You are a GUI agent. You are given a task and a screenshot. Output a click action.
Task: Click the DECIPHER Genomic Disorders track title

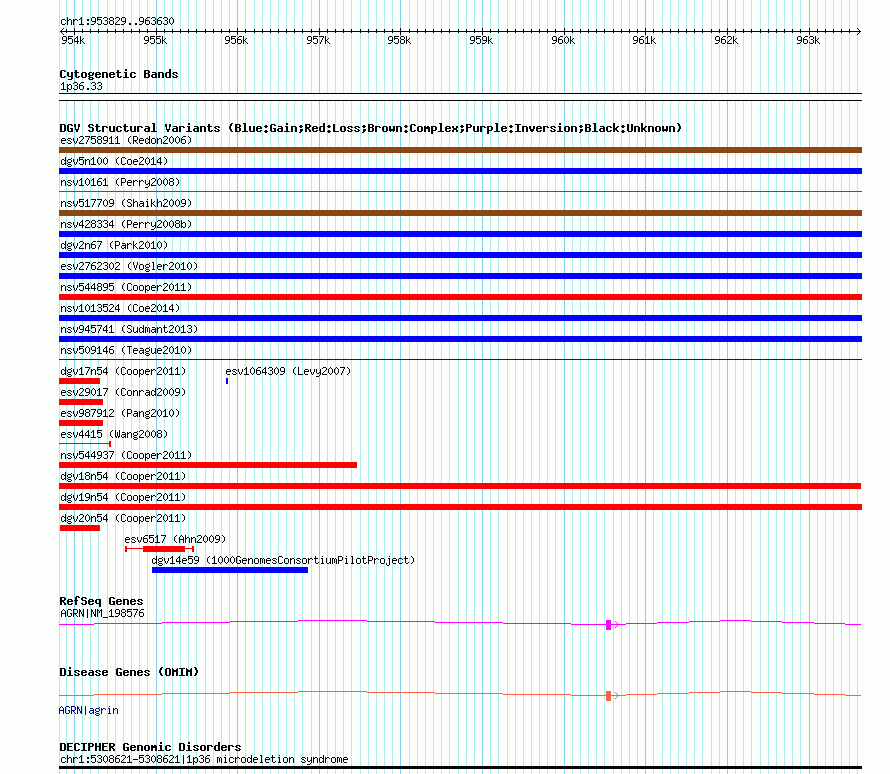(150, 747)
